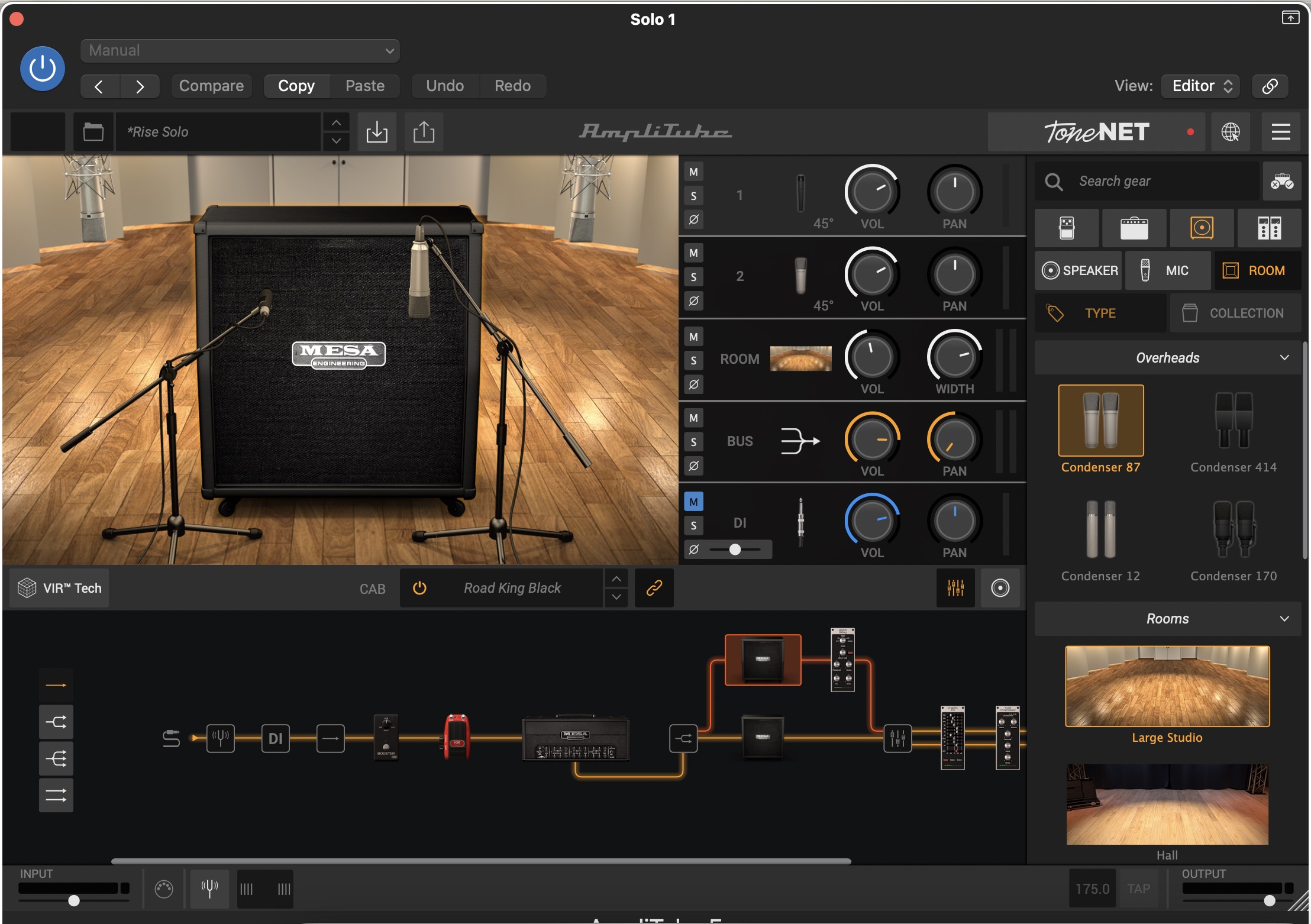
Task: Switch to the SPEAKER tab
Action: pos(1078,270)
